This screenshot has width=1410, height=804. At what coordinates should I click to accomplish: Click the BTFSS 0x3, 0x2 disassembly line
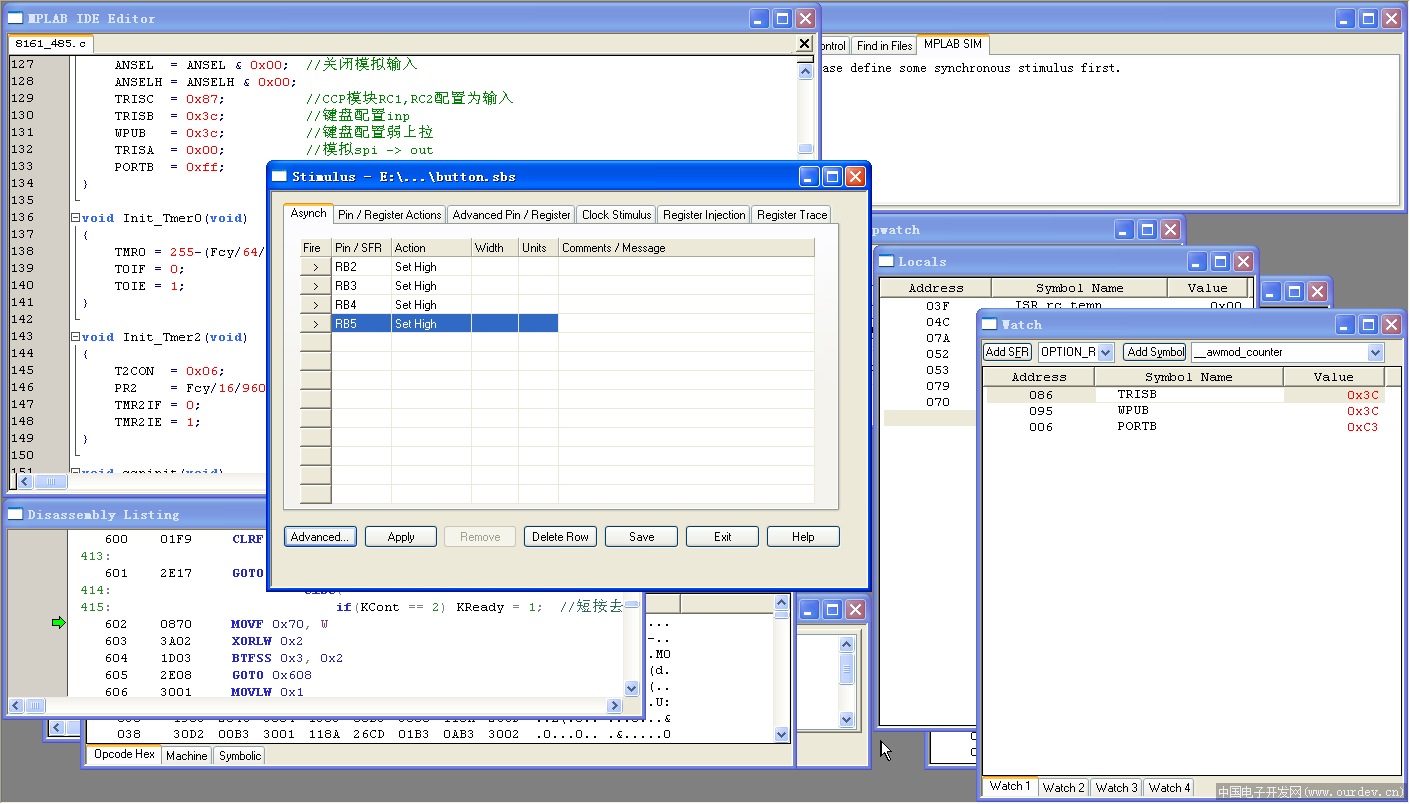[287, 658]
